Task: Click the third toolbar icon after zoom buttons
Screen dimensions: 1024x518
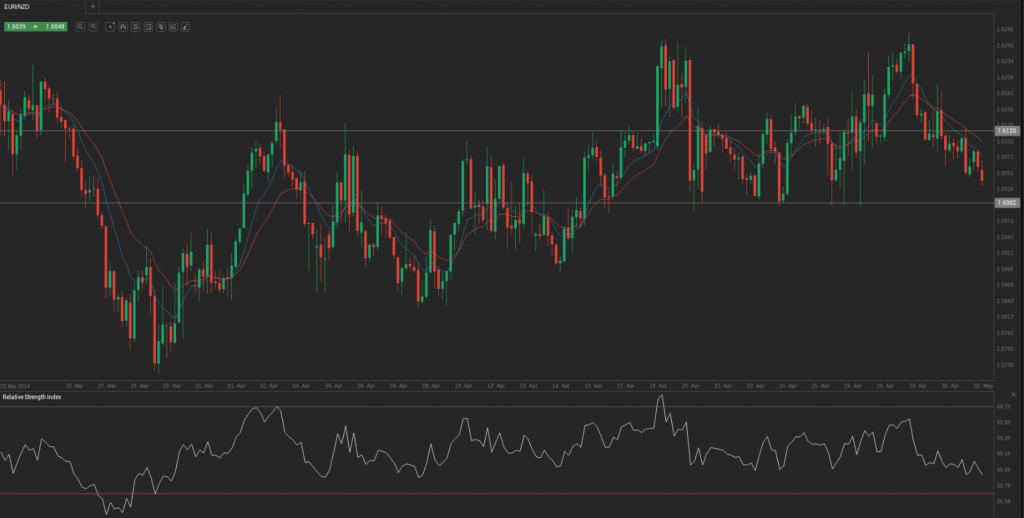Action: pyautogui.click(x=135, y=26)
